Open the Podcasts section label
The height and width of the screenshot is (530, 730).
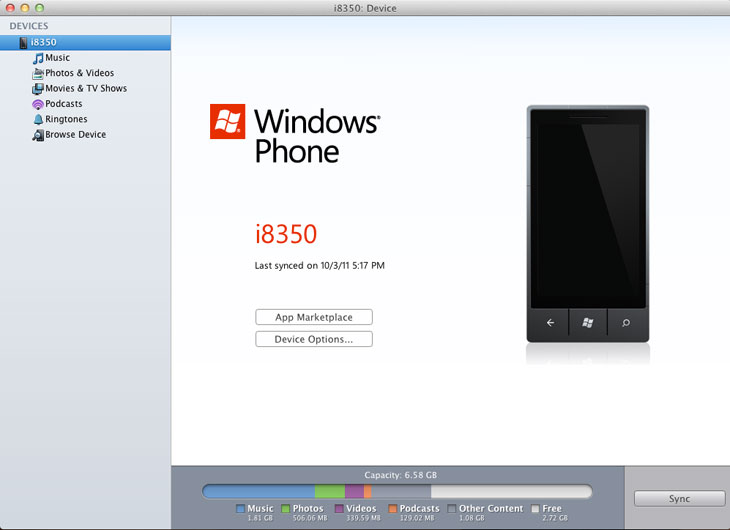click(63, 104)
